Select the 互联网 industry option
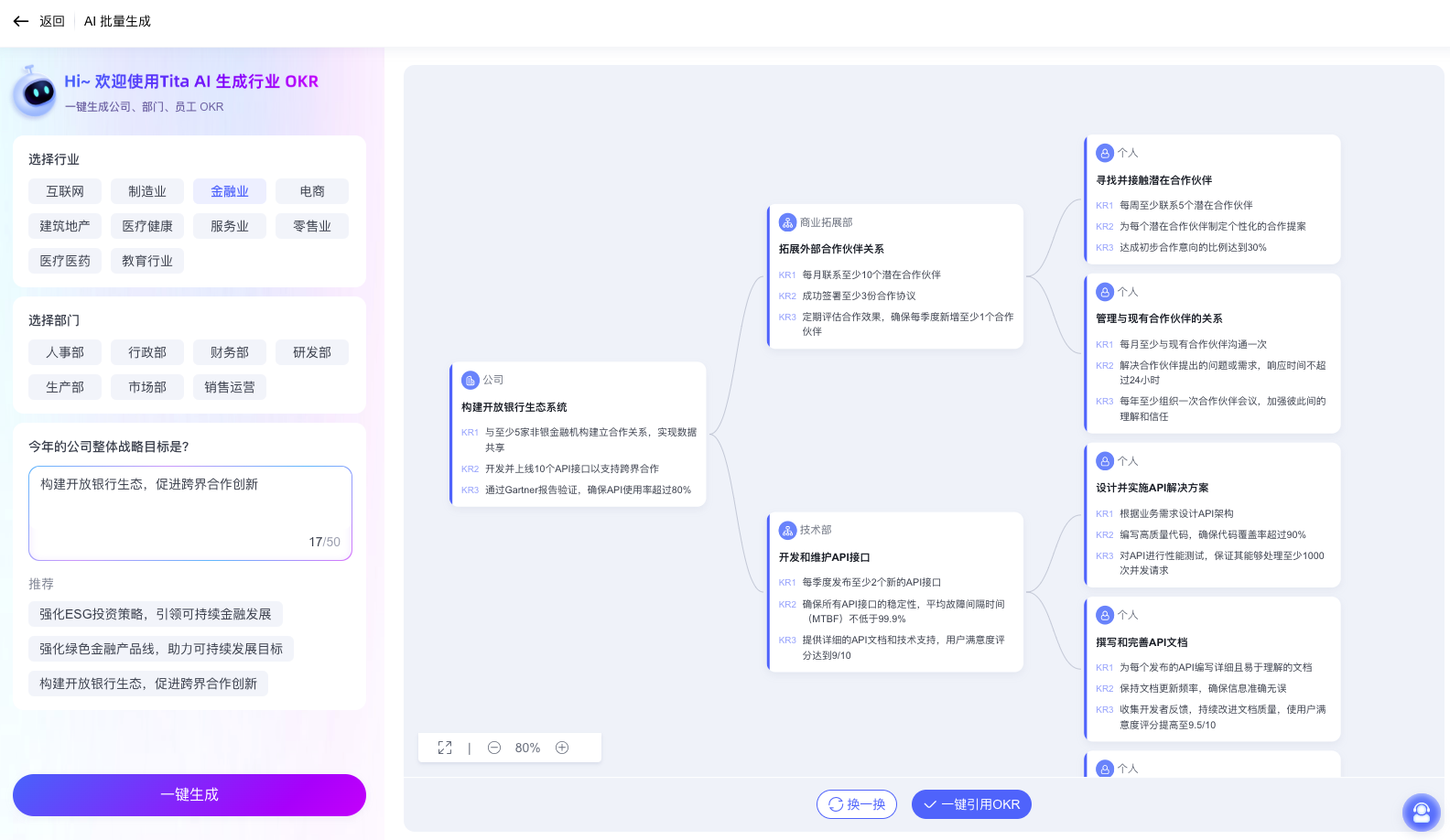The width and height of the screenshot is (1450, 840). click(x=65, y=191)
